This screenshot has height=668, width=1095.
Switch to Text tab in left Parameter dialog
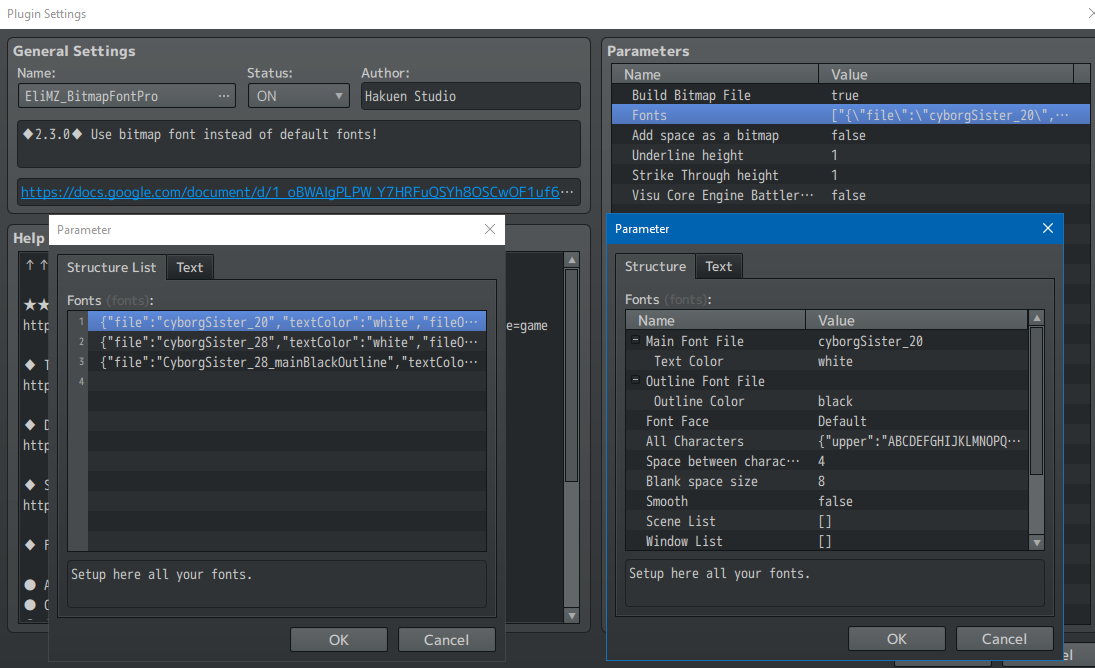coord(190,267)
